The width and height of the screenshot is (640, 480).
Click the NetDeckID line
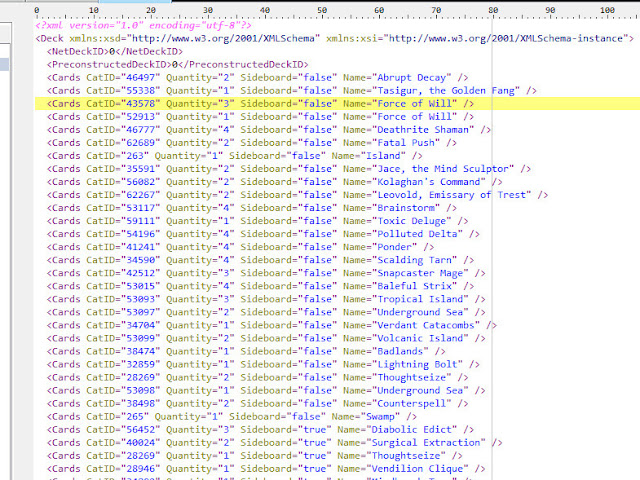point(115,51)
